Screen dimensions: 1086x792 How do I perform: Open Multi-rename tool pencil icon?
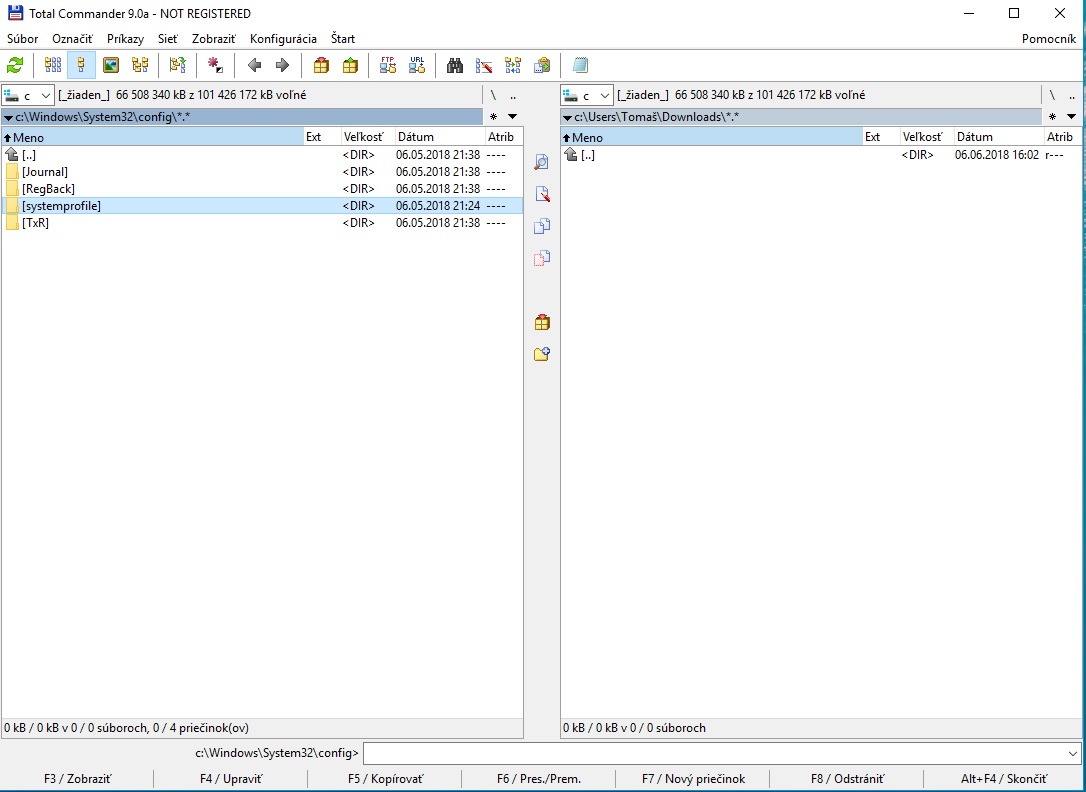pos(483,65)
